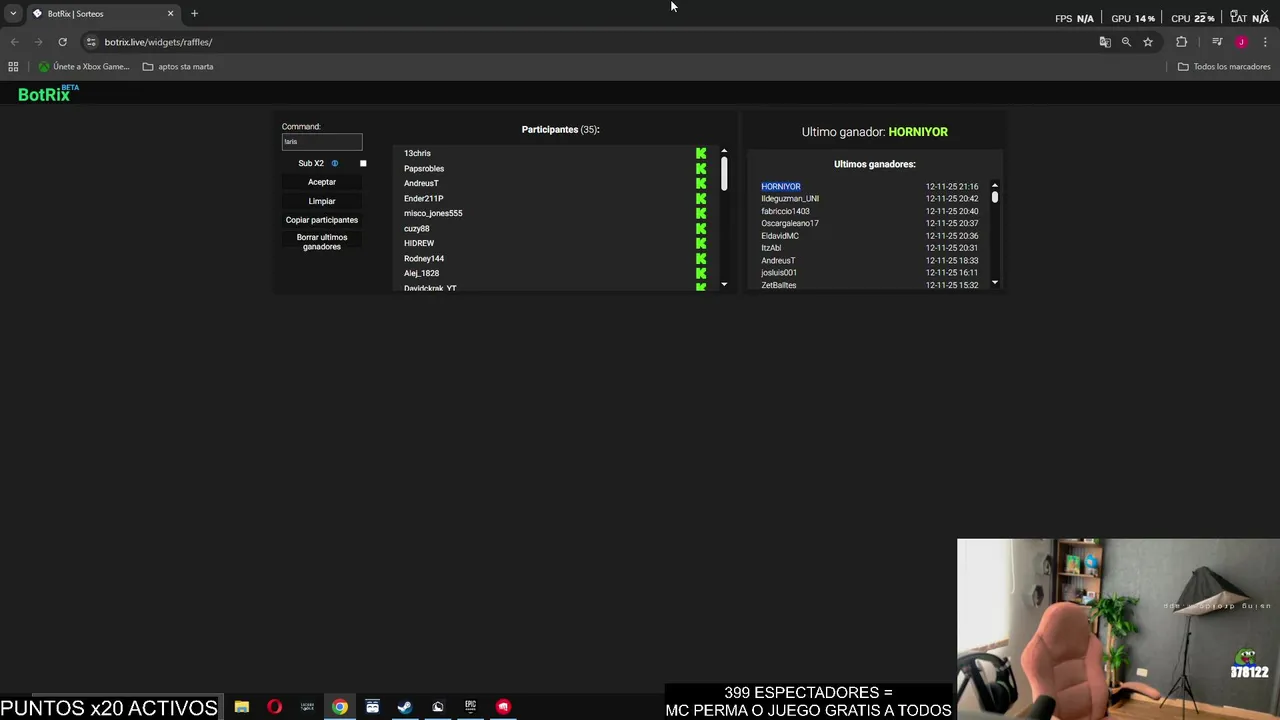Click the zoom magnifier icon in address bar
1280x720 pixels.
click(x=1126, y=42)
